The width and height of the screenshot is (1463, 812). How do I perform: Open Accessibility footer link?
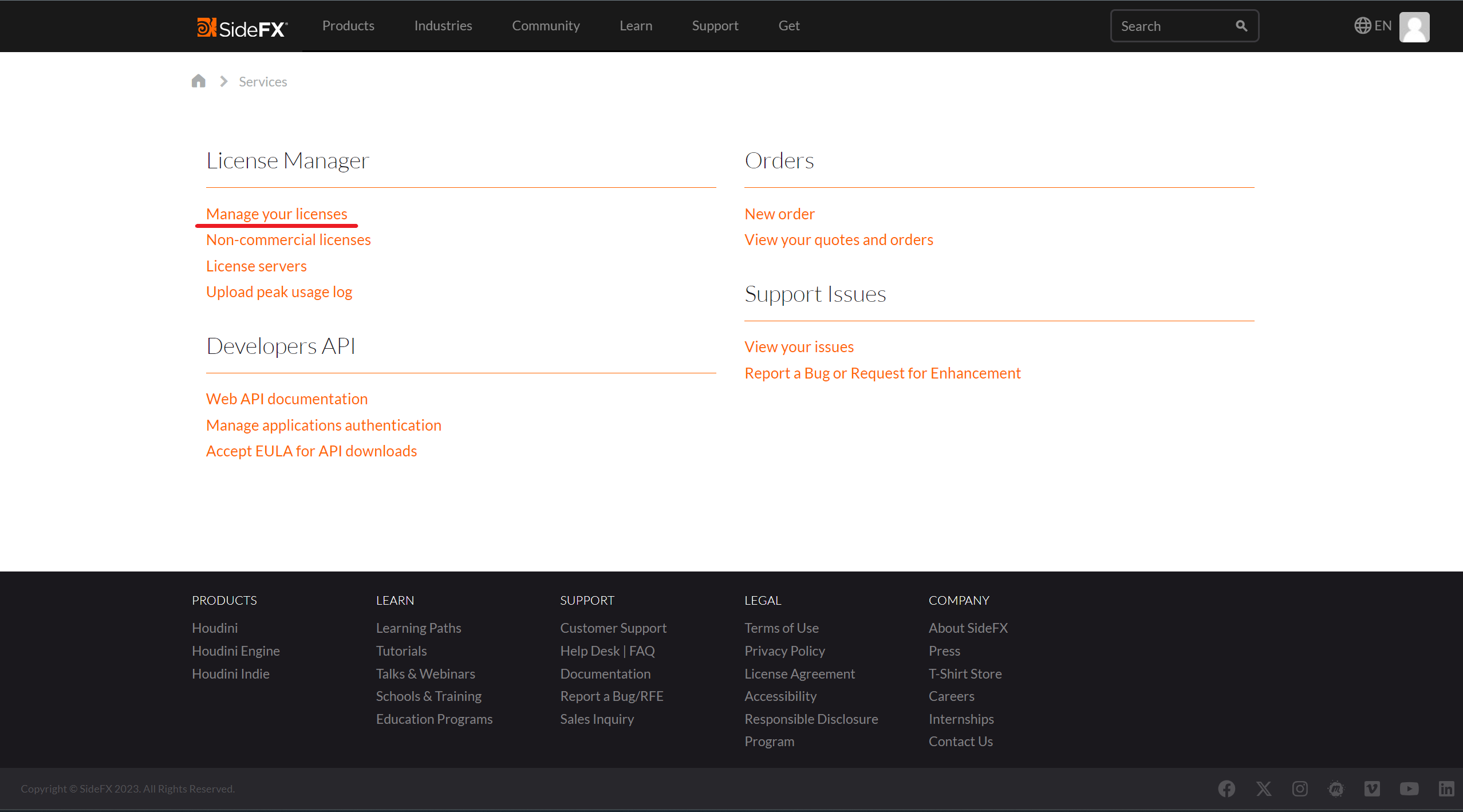point(780,696)
